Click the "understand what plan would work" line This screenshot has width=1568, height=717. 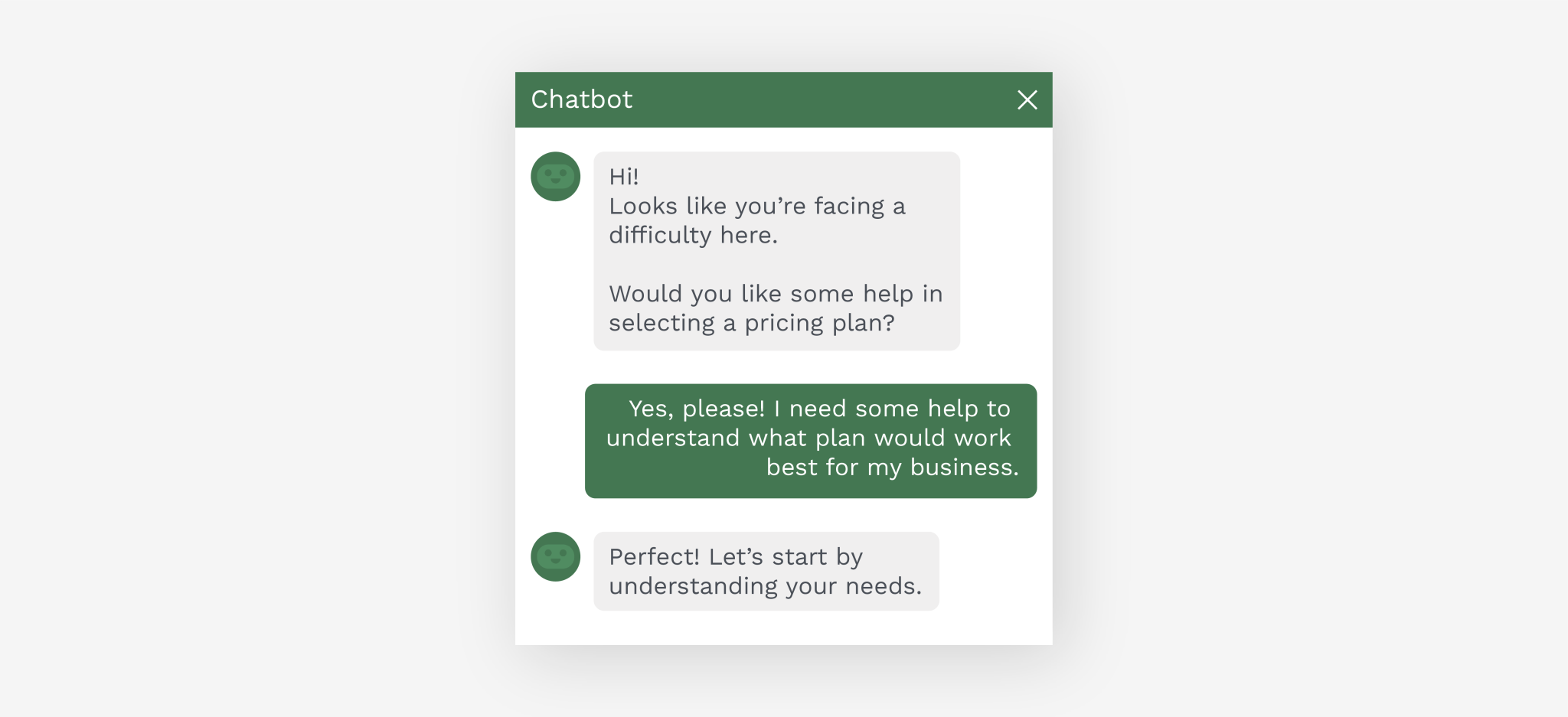tap(808, 438)
